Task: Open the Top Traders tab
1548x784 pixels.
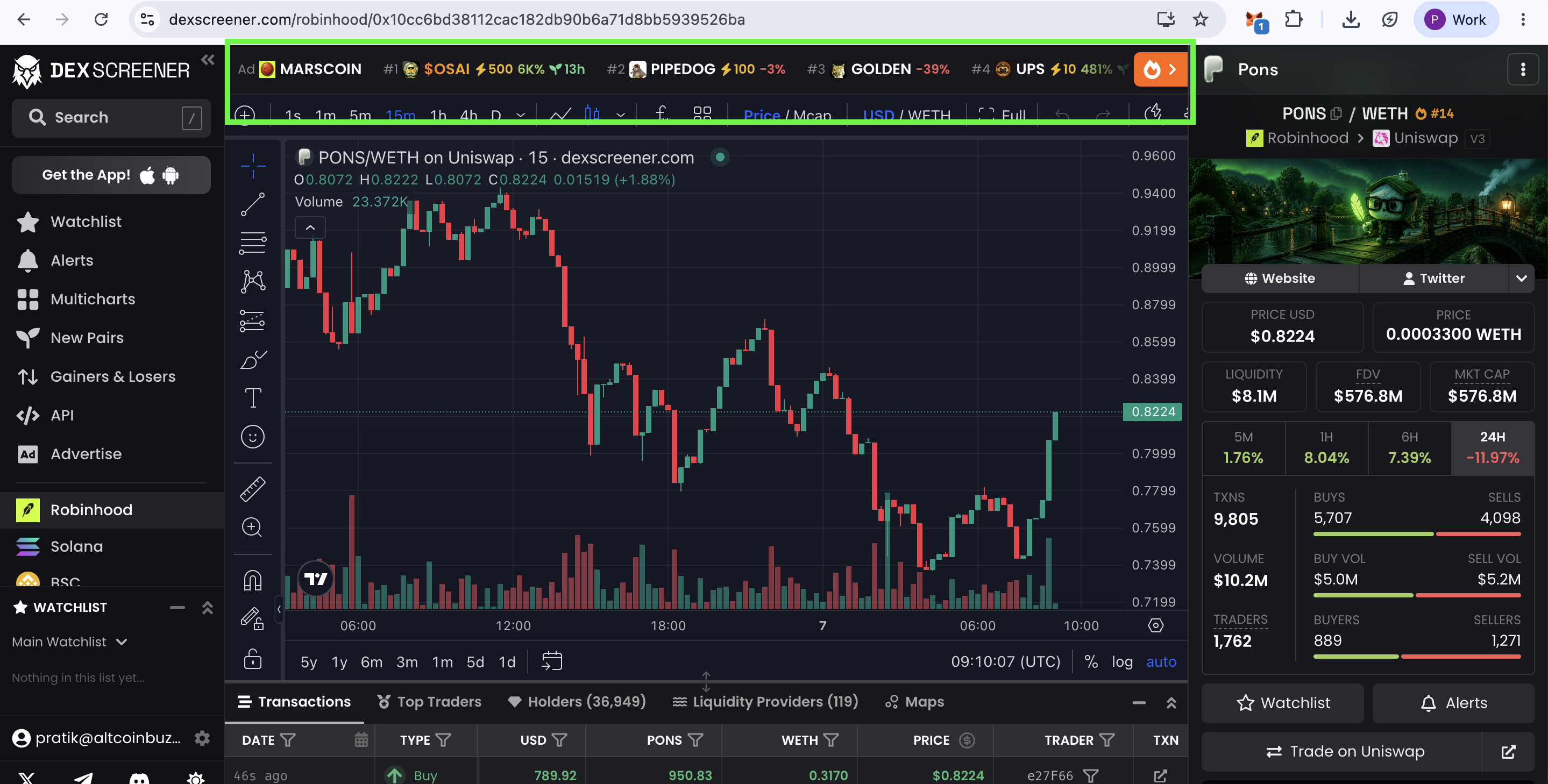Action: pyautogui.click(x=429, y=702)
